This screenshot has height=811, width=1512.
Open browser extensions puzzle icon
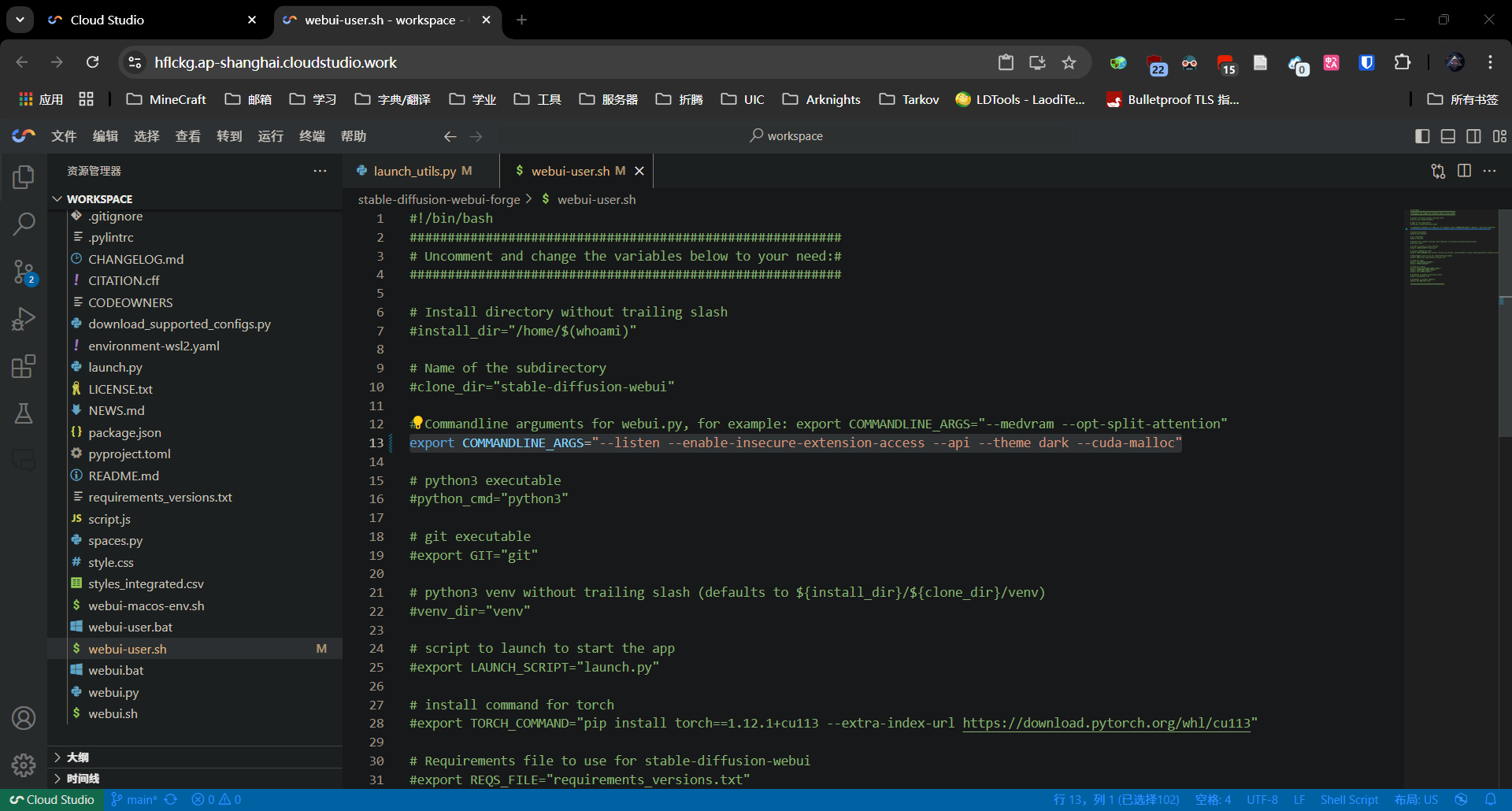tap(1403, 62)
